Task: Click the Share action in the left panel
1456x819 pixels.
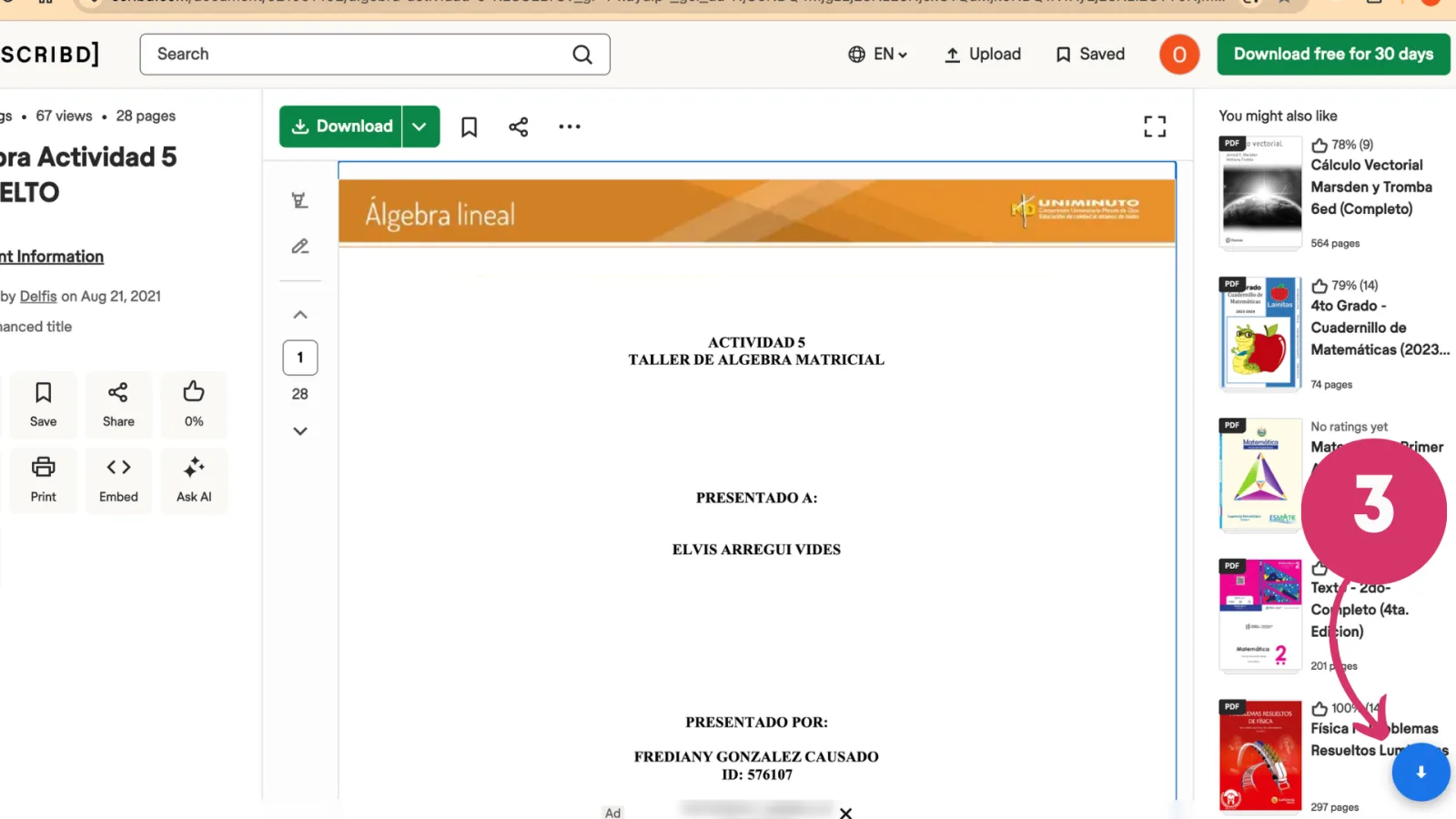Action: click(x=118, y=405)
